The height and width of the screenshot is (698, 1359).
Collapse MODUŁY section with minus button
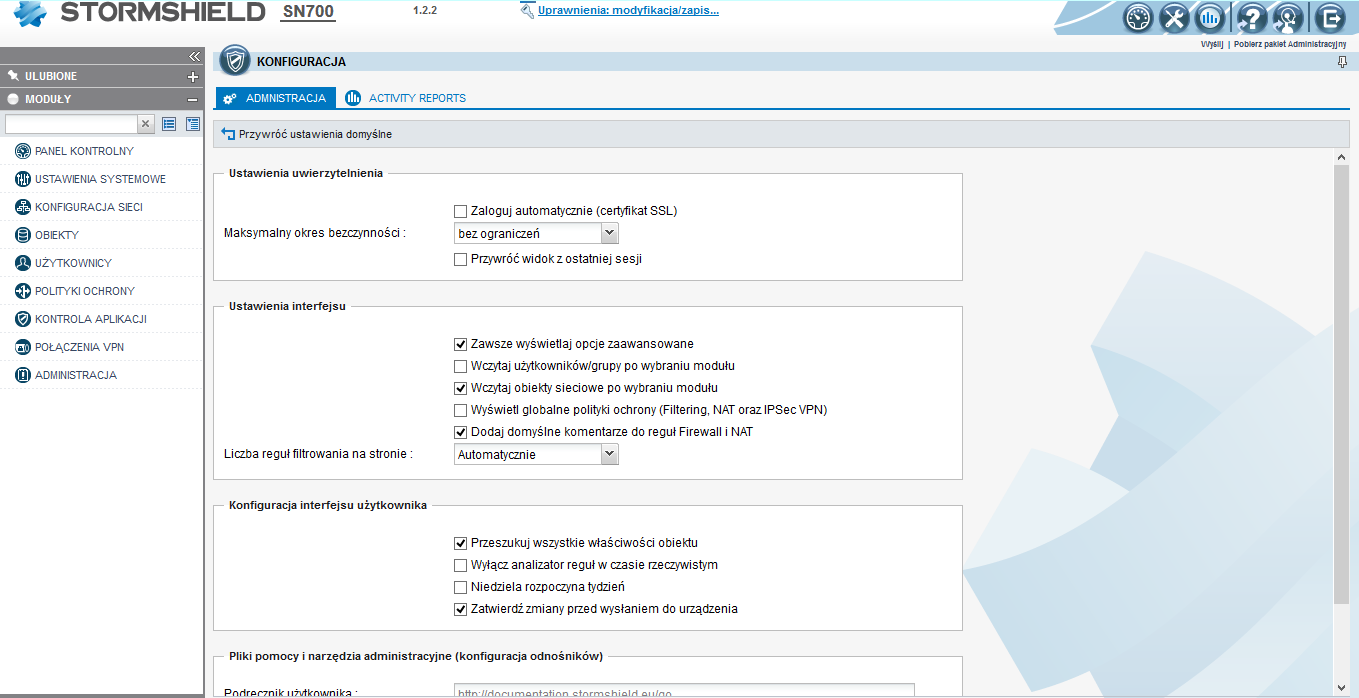click(193, 99)
